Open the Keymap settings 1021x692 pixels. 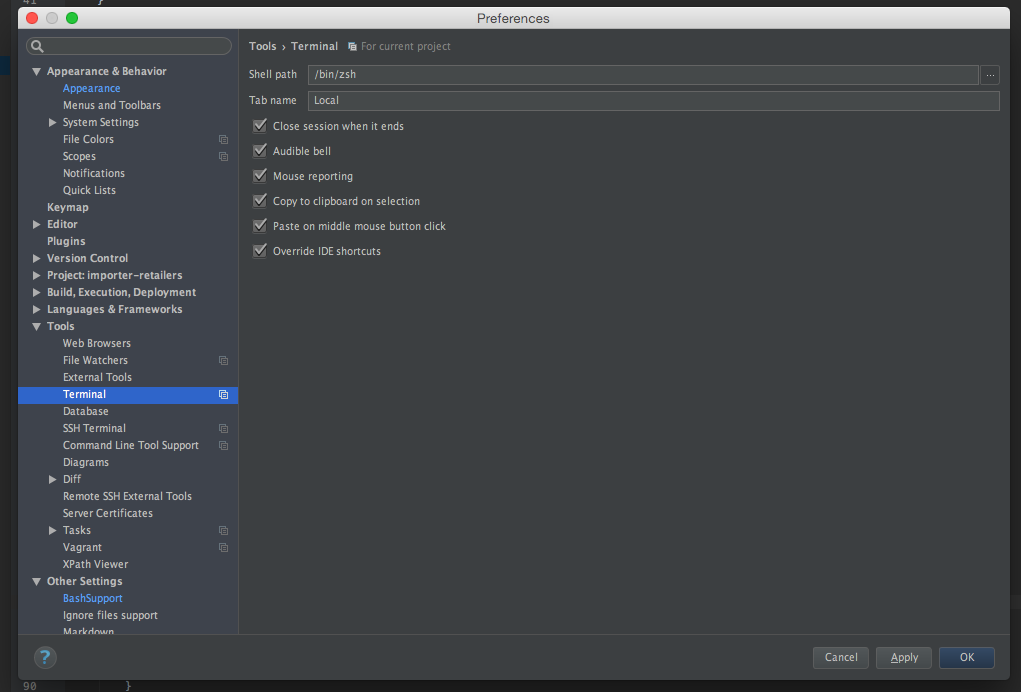tap(67, 207)
